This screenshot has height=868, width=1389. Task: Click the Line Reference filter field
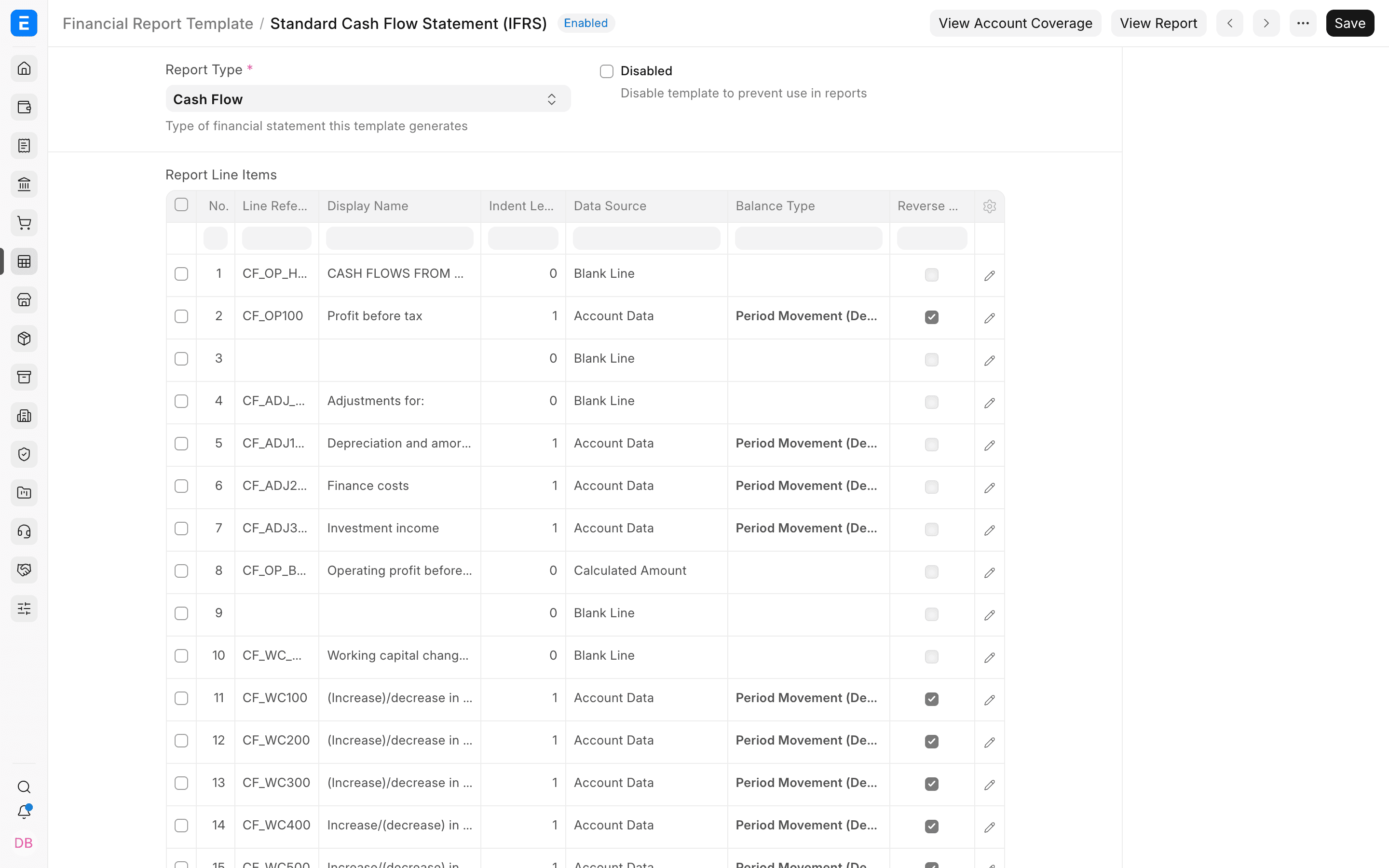point(277,238)
